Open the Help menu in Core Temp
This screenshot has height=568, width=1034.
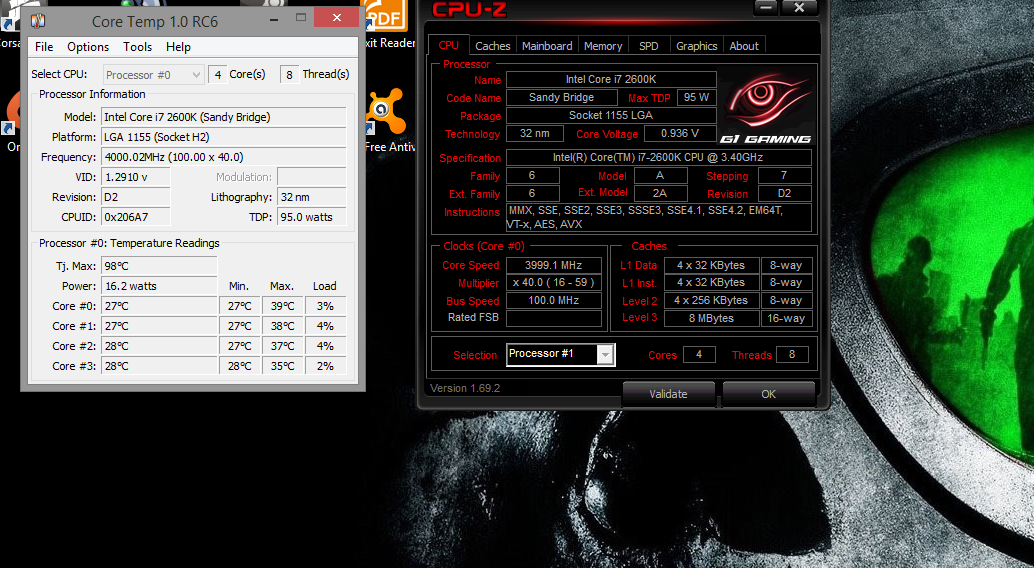[178, 47]
